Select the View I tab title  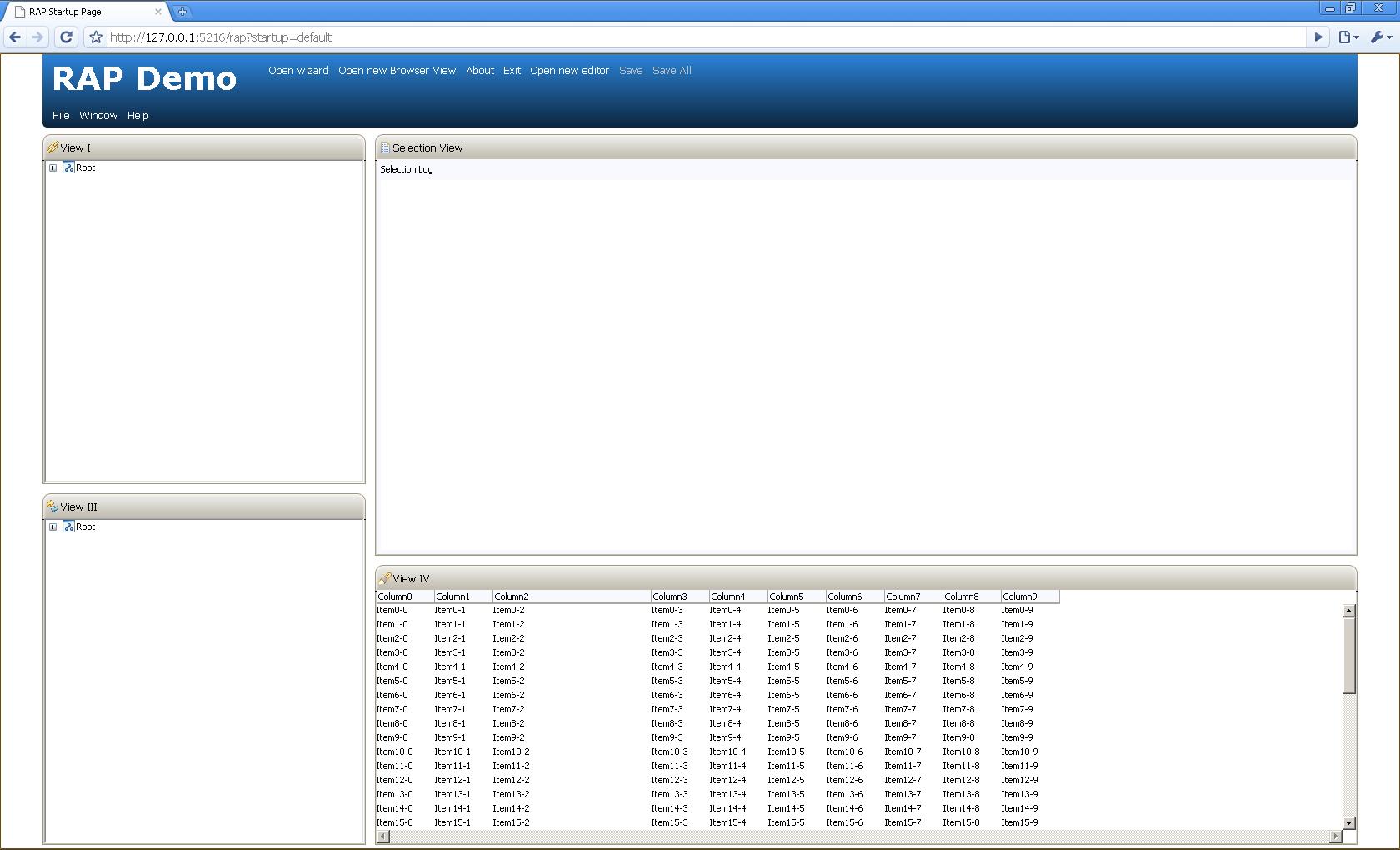tap(75, 147)
